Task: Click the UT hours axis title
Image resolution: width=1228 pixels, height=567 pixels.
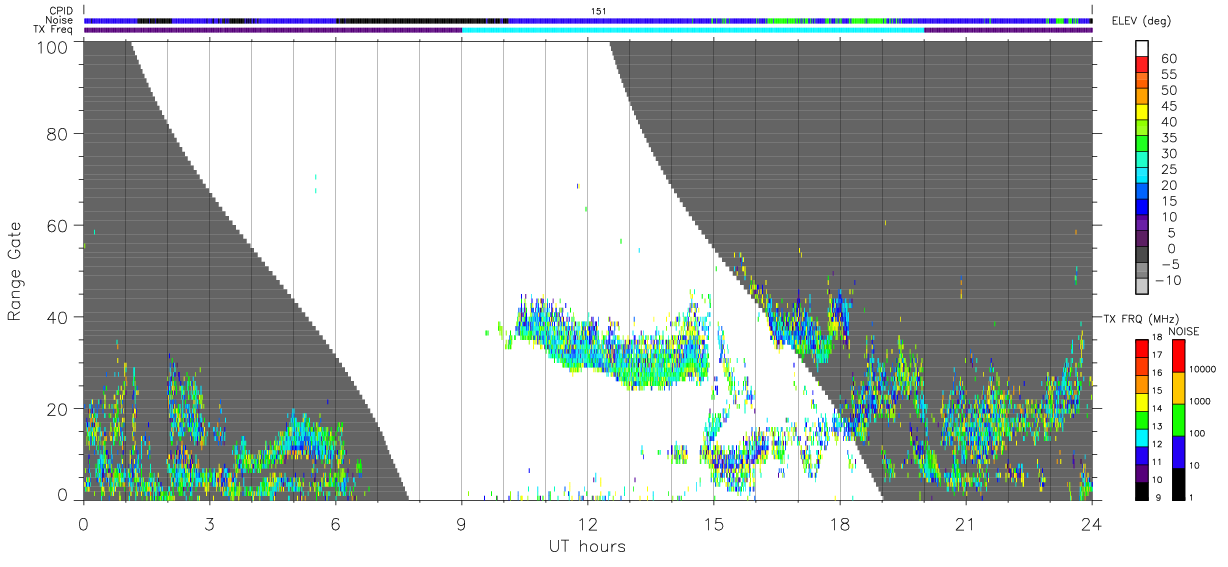Action: pyautogui.click(x=586, y=547)
